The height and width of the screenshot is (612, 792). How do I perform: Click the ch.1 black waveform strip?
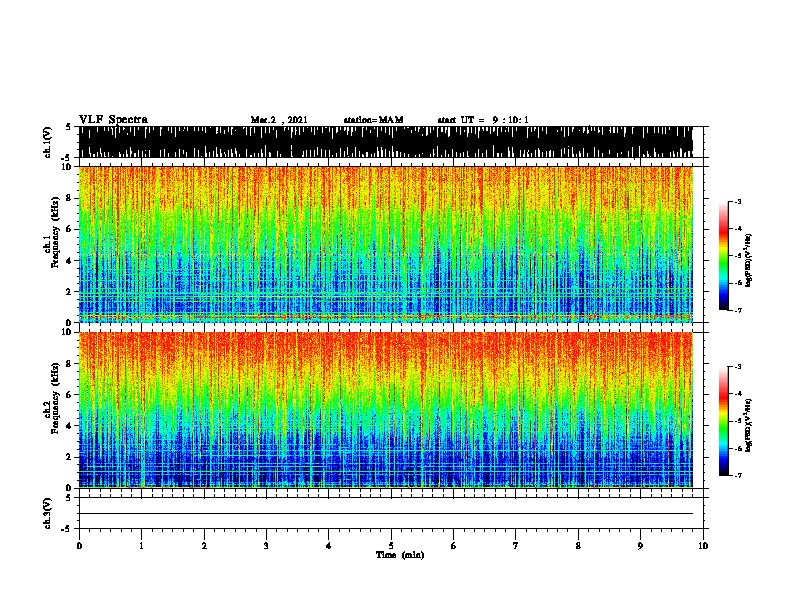click(386, 142)
